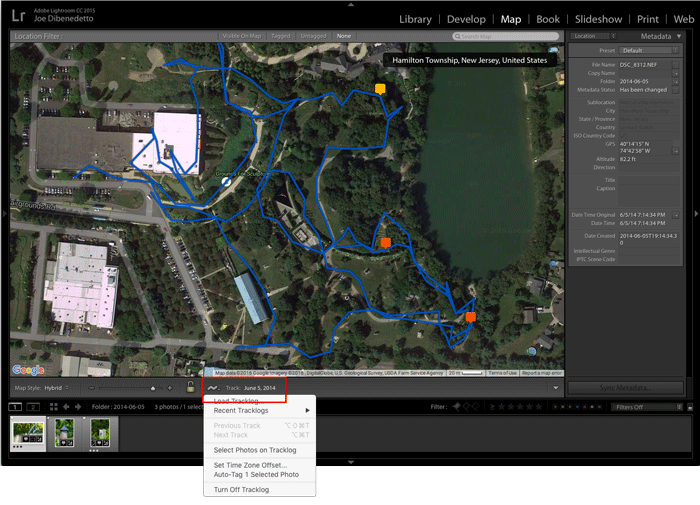Image resolution: width=700 pixels, height=505 pixels.
Task: Choose Set Time Zone Offset menu item
Action: point(260,465)
